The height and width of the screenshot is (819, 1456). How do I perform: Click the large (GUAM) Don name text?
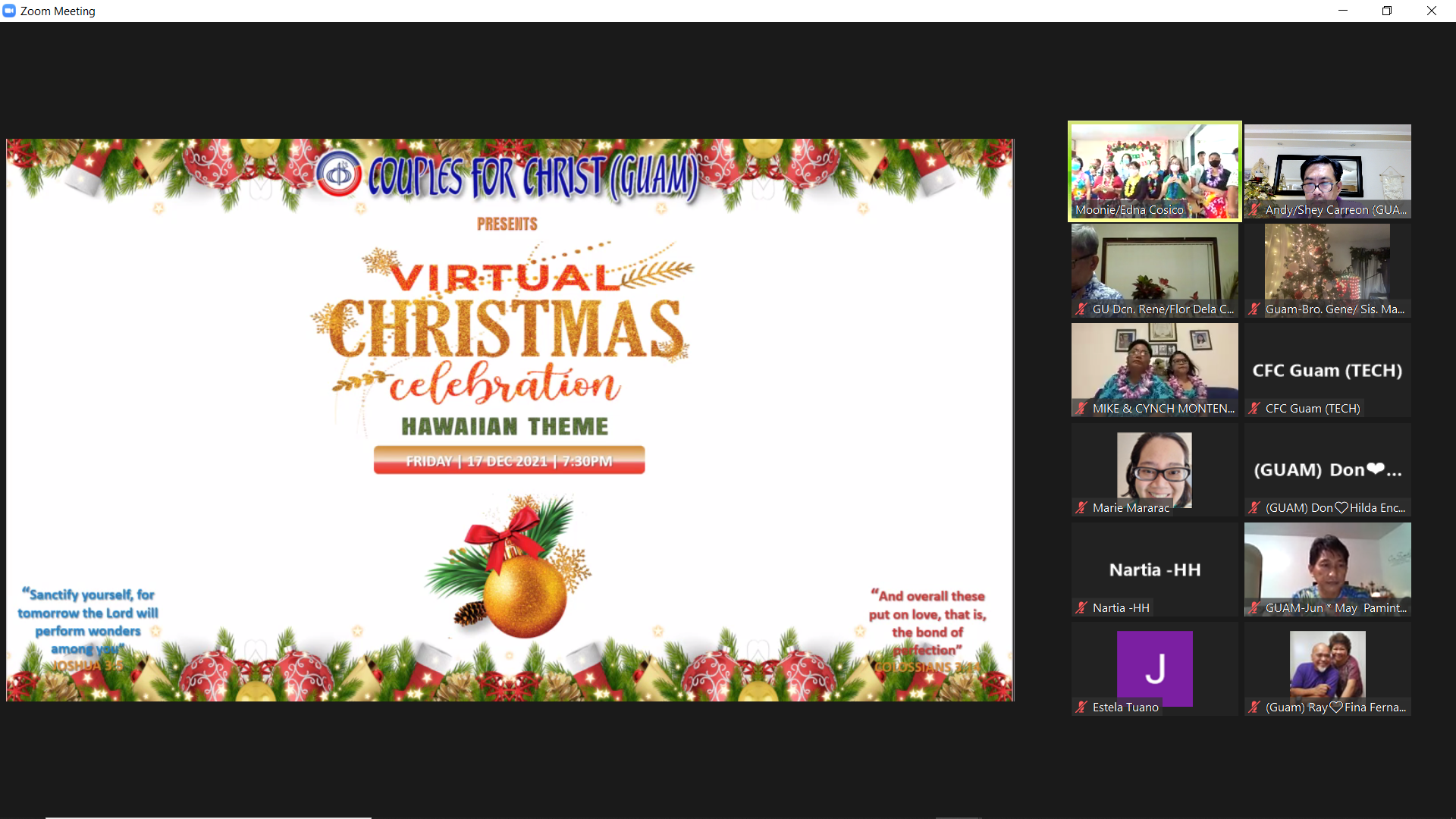click(1327, 470)
